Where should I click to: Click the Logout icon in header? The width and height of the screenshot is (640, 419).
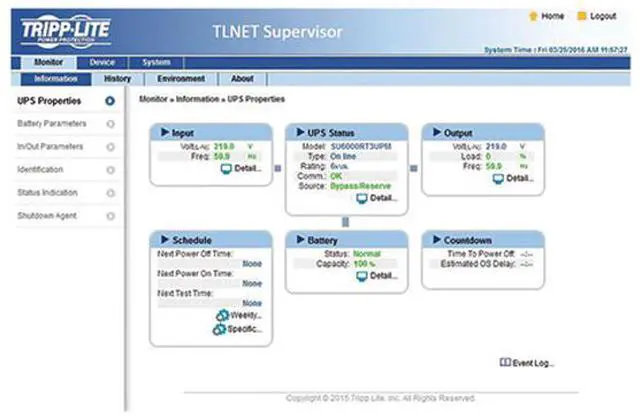pyautogui.click(x=583, y=17)
